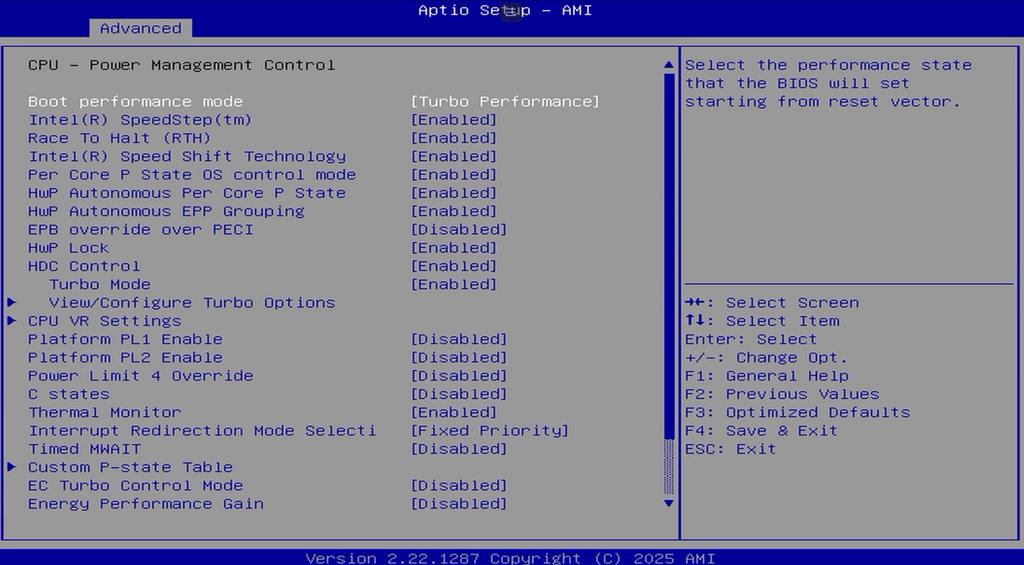Change the Power Limit 4 Override value
Image resolution: width=1024 pixels, height=565 pixels.
pyautogui.click(x=459, y=376)
